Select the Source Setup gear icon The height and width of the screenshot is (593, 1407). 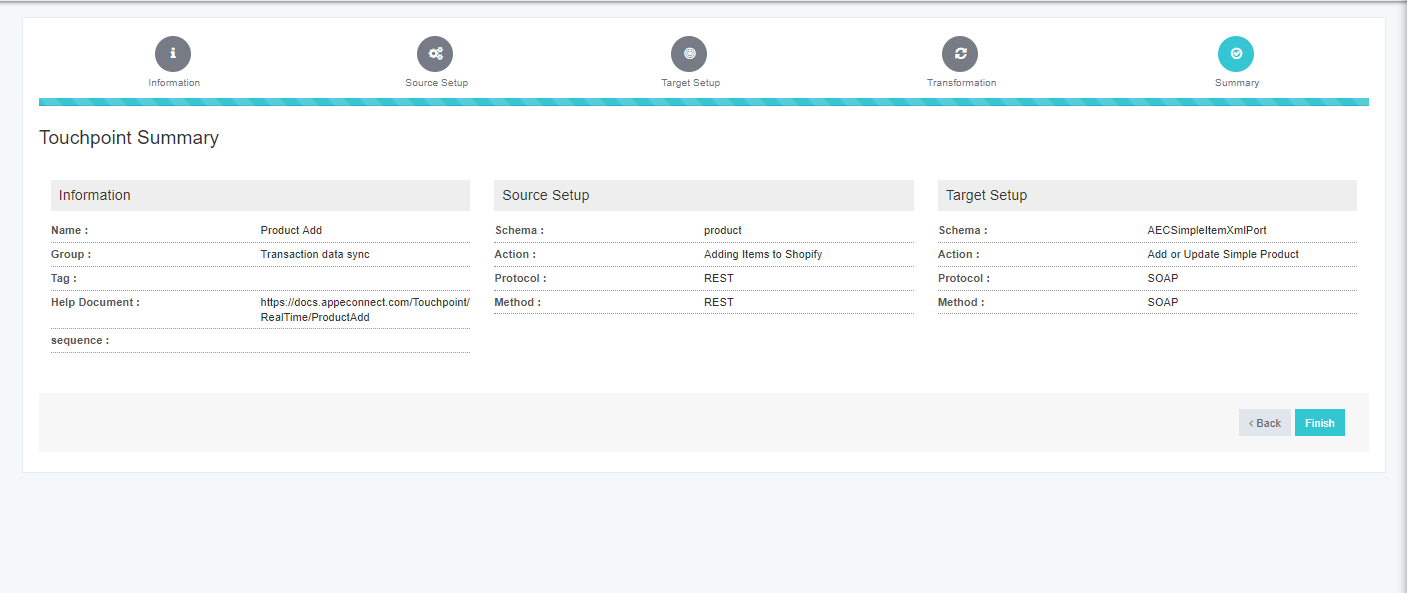click(435, 53)
